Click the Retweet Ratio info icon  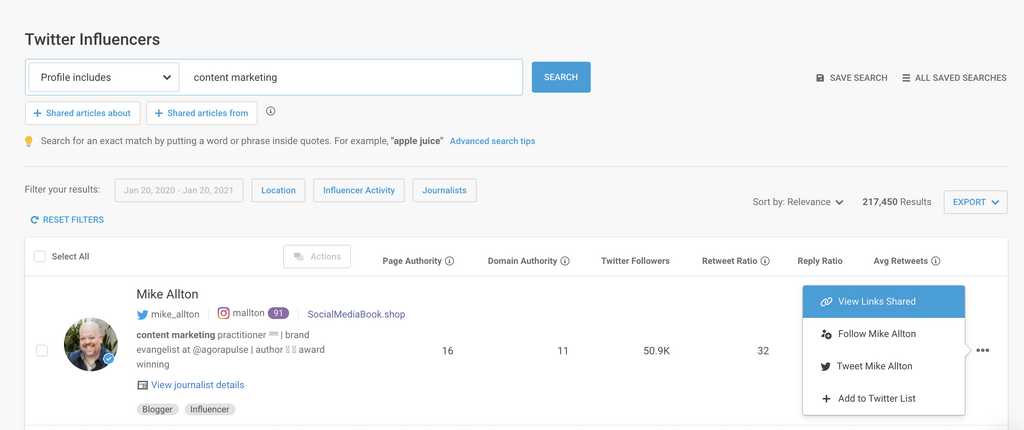click(765, 261)
